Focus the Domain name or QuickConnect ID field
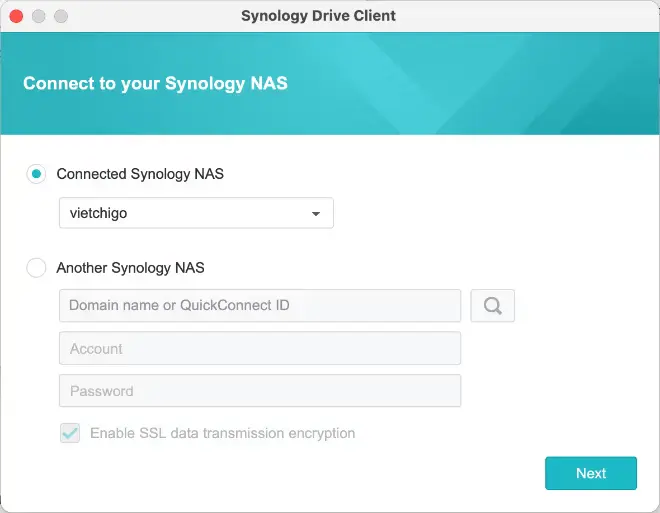The height and width of the screenshot is (513, 660). tap(260, 305)
